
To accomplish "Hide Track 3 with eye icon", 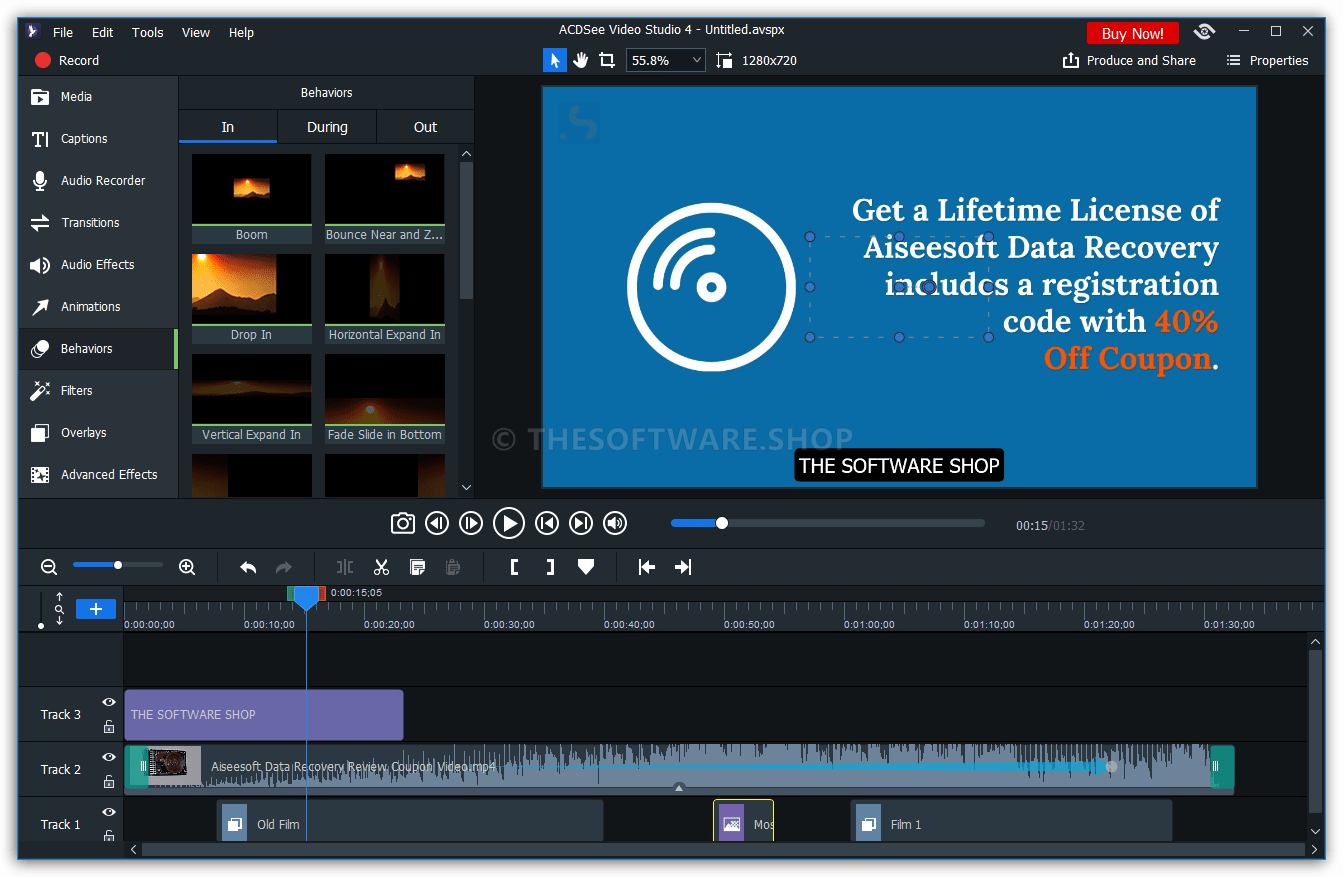I will (x=109, y=703).
